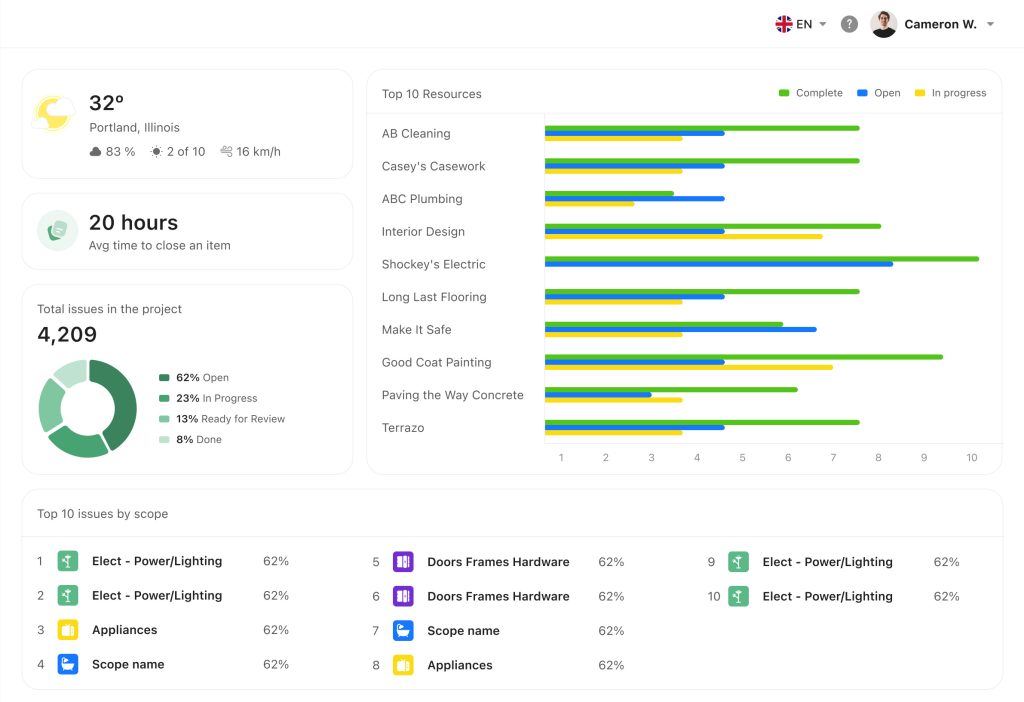Click the purple door icon in row 5
This screenshot has height=702, width=1024.
coord(403,562)
